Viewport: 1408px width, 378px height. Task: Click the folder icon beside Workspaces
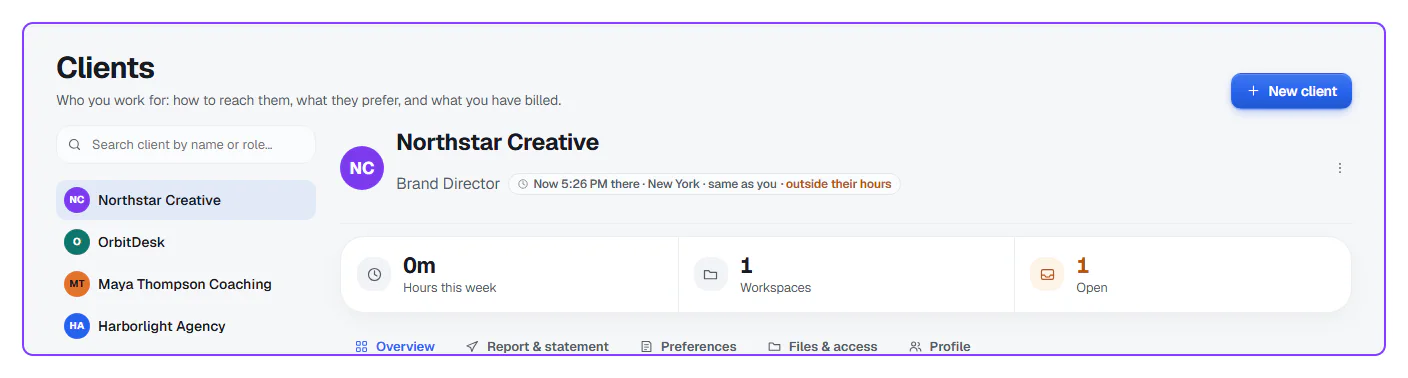pos(711,275)
